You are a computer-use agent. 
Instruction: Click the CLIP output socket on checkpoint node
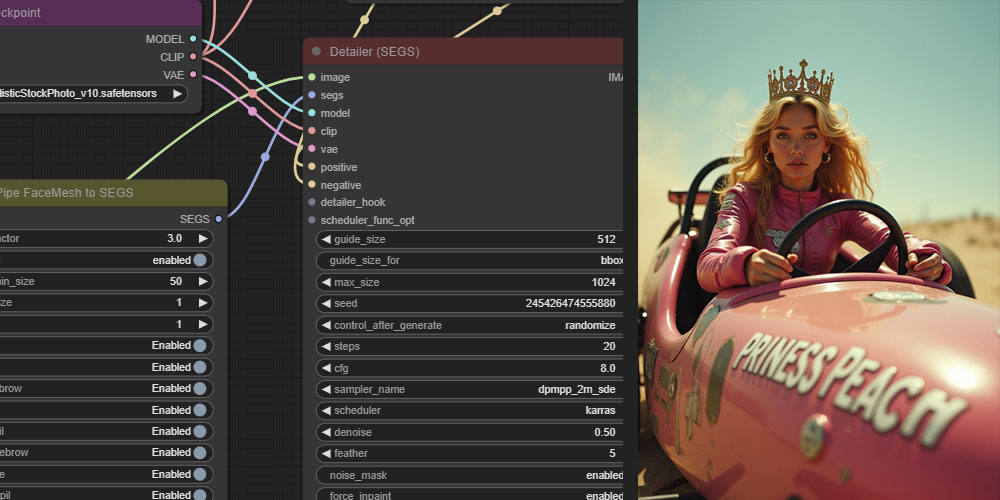(x=193, y=57)
